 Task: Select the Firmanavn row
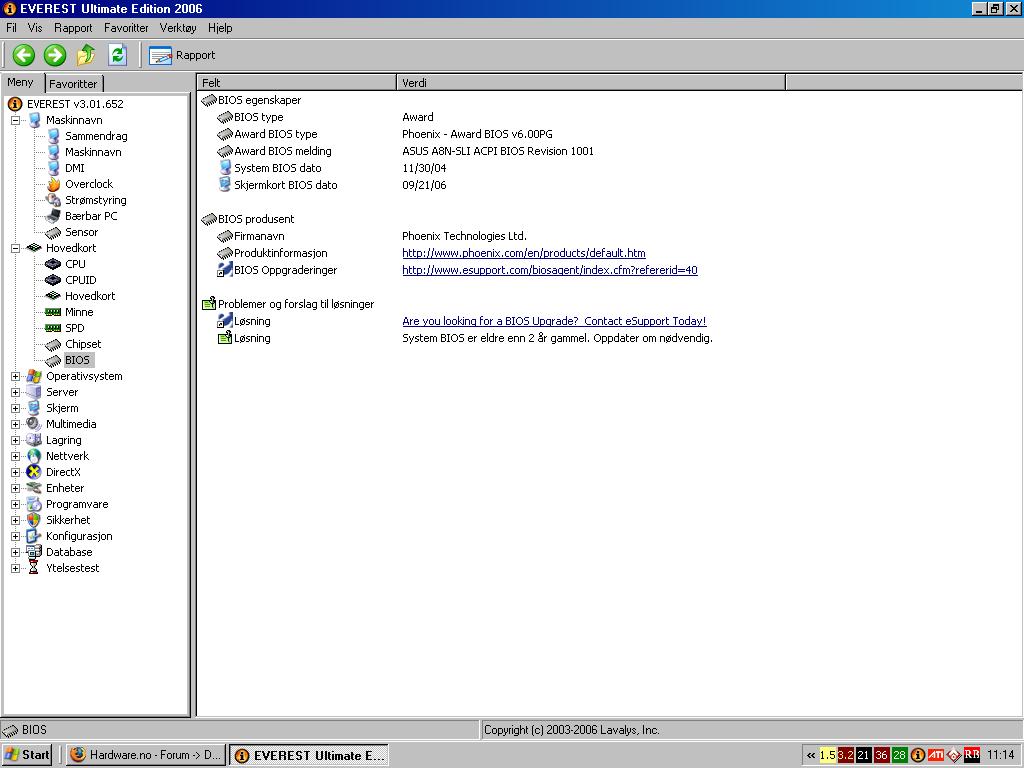pyautogui.click(x=259, y=236)
